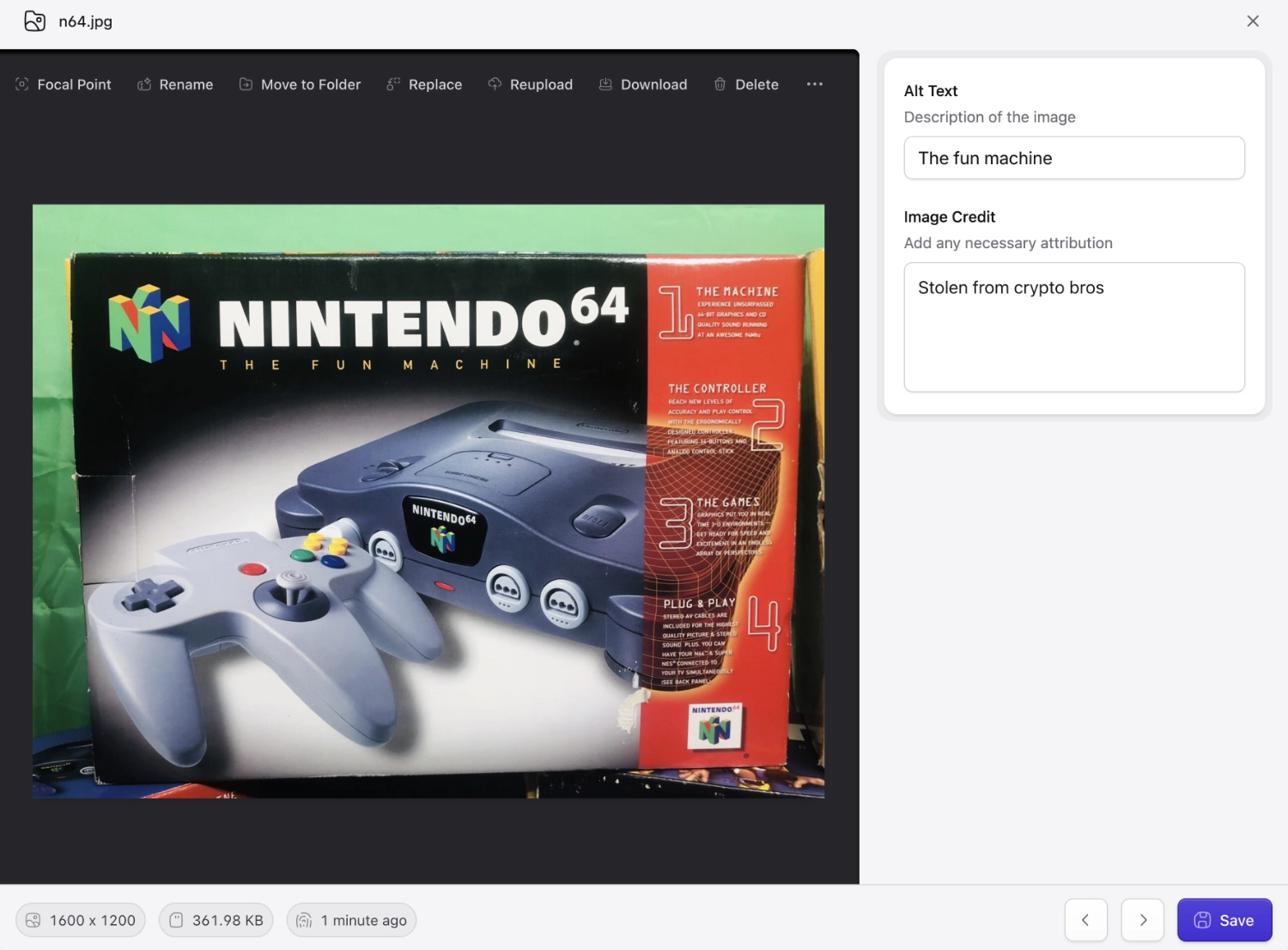Click the Focal Point label text
The height and width of the screenshot is (950, 1288).
(74, 84)
